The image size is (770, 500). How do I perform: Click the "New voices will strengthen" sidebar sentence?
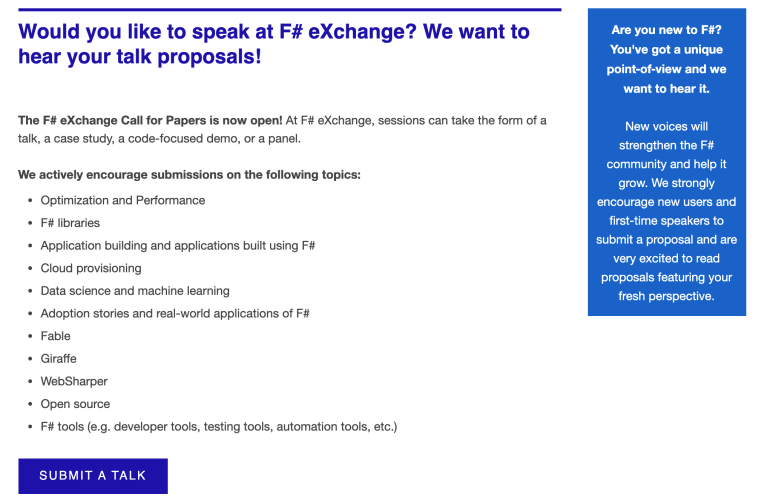[666, 145]
